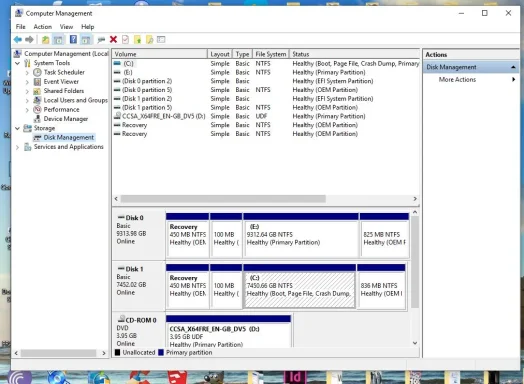
Task: Click the Back arrow toolbar icon
Action: pyautogui.click(x=18, y=40)
